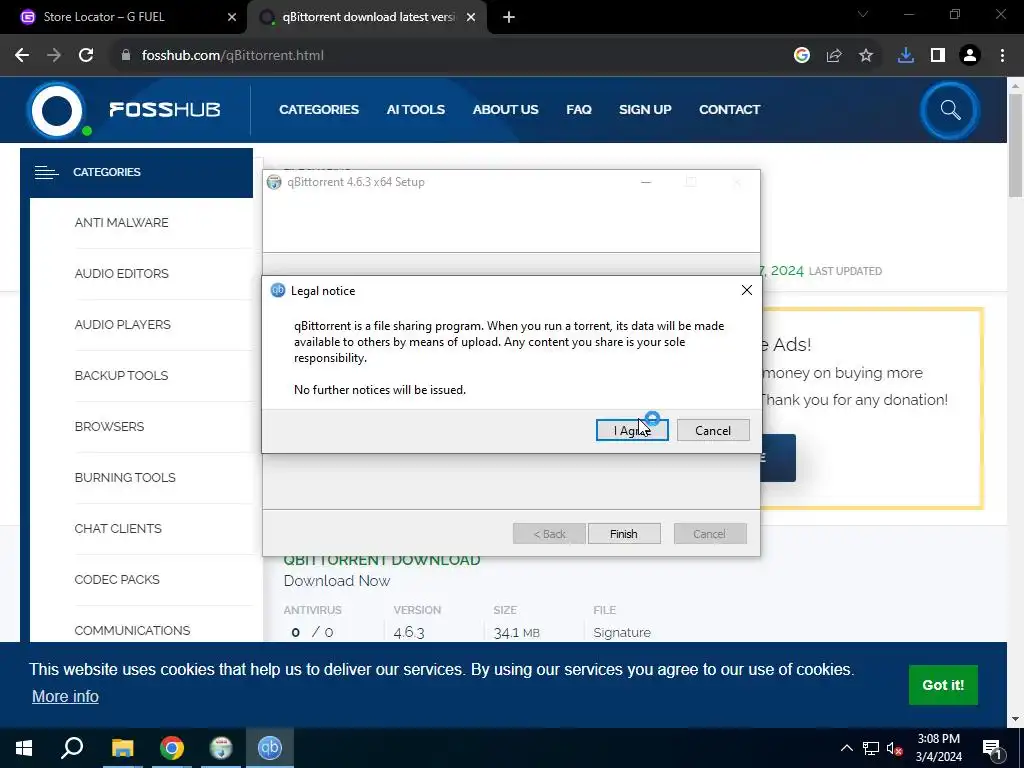Screen dimensions: 1024x768
Task: Open Chrome tab search chevron
Action: (862, 14)
